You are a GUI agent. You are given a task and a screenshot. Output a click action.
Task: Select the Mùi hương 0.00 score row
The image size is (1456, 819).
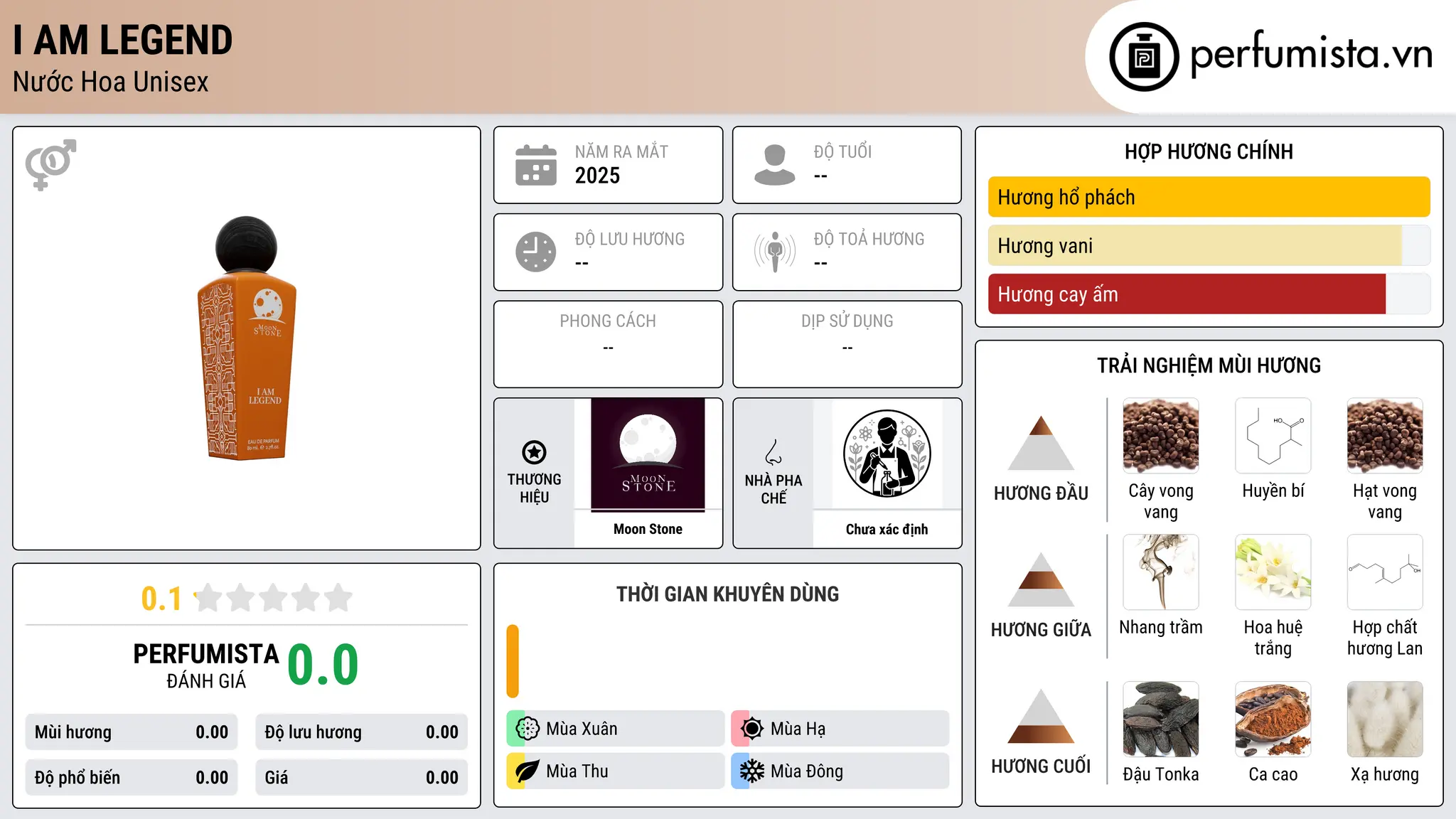pyautogui.click(x=132, y=732)
